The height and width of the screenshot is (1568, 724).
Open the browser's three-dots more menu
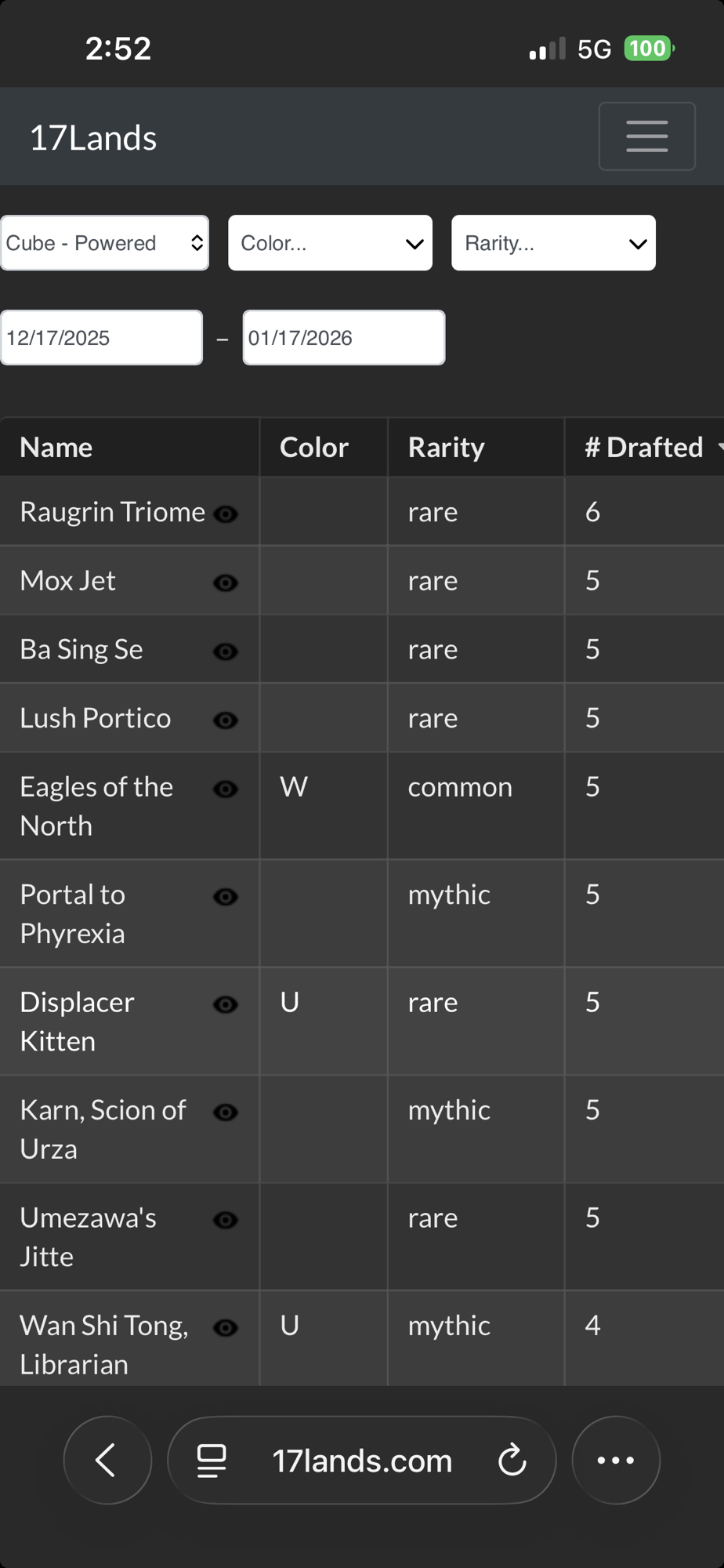[616, 1460]
